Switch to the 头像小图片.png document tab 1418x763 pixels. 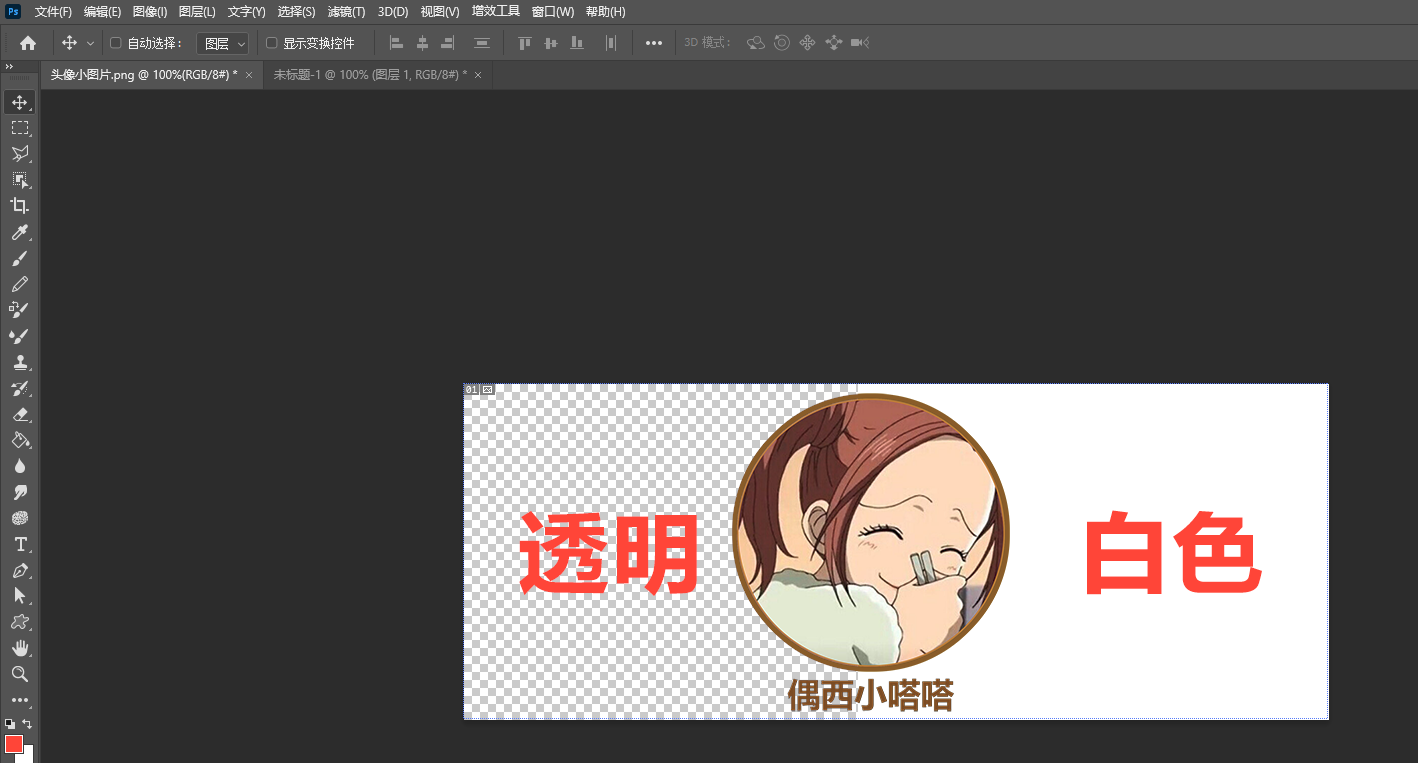[x=143, y=75]
